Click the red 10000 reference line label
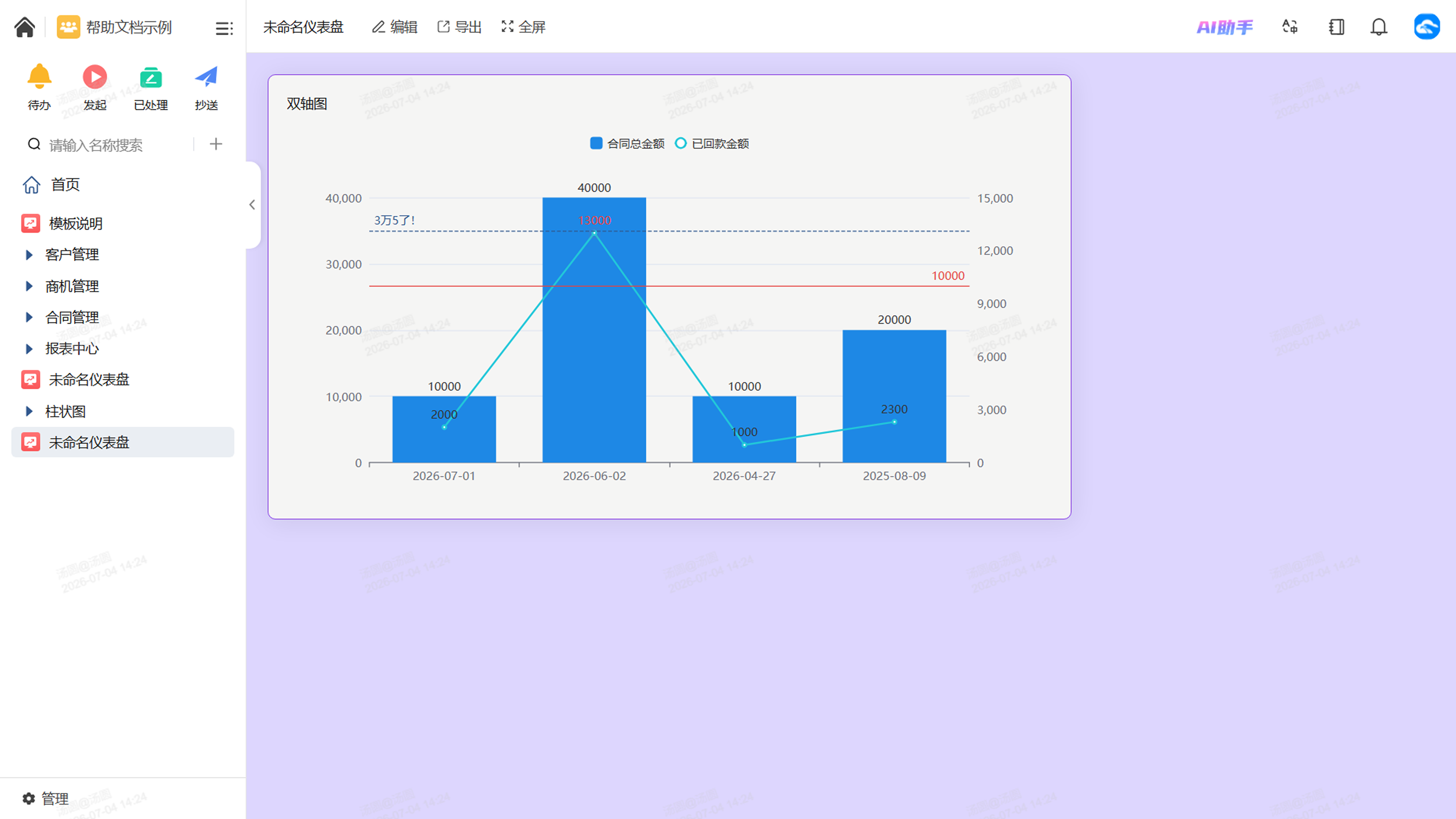Viewport: 1456px width, 819px height. click(x=948, y=275)
